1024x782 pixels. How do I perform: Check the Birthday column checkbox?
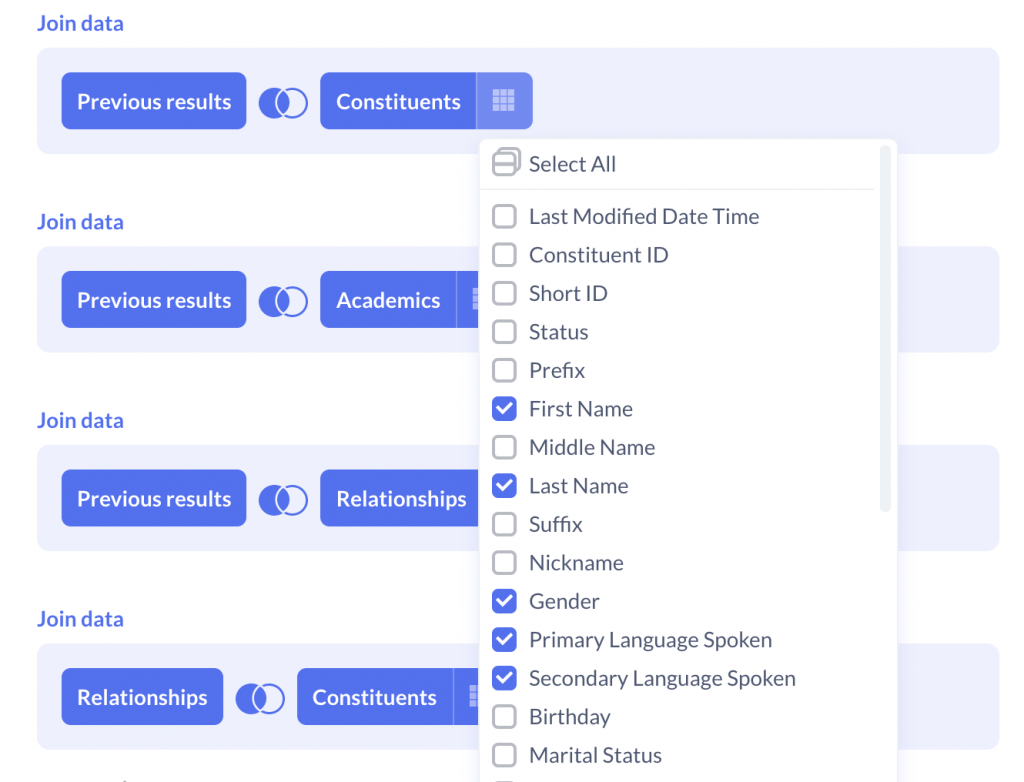pos(504,717)
